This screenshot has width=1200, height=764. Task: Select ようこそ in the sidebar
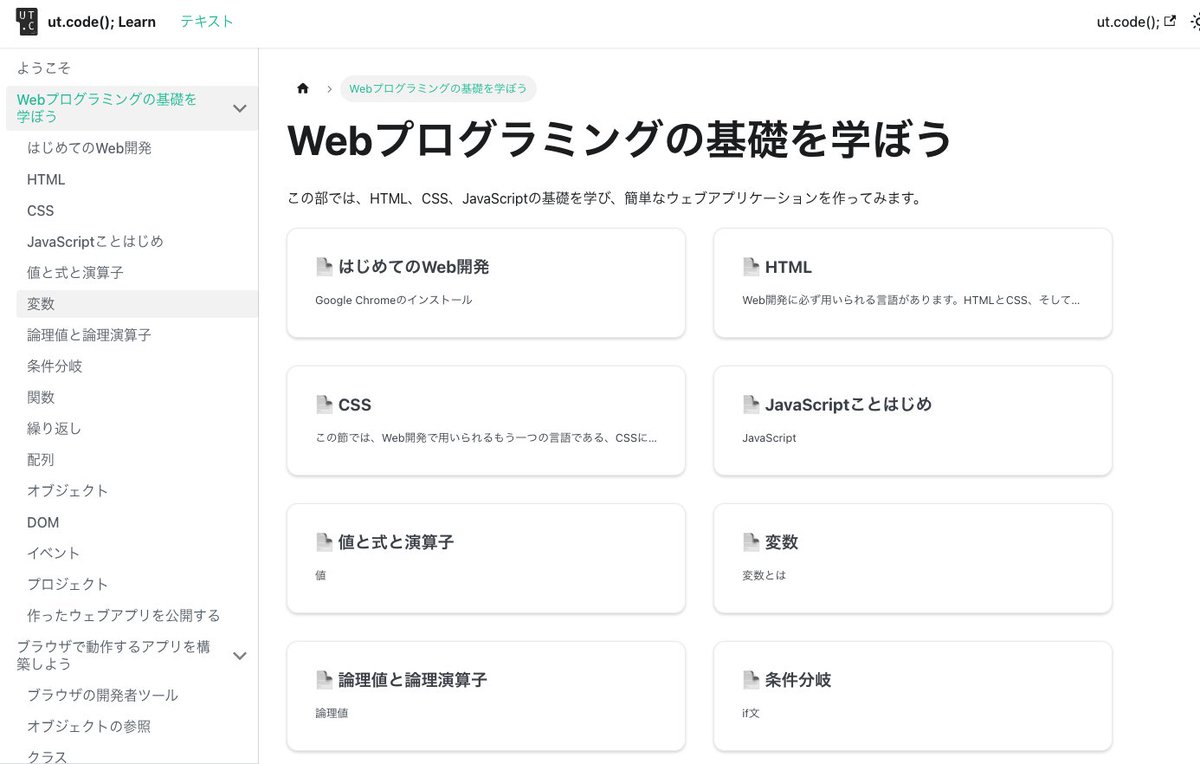click(44, 68)
